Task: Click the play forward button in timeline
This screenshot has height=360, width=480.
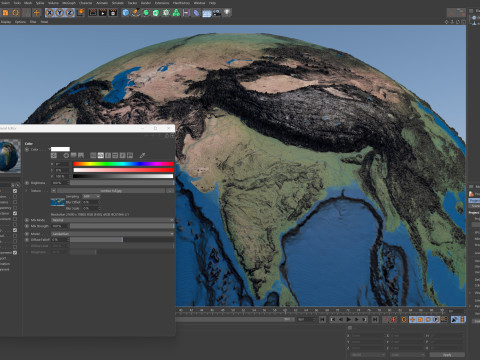Action: pos(348,319)
